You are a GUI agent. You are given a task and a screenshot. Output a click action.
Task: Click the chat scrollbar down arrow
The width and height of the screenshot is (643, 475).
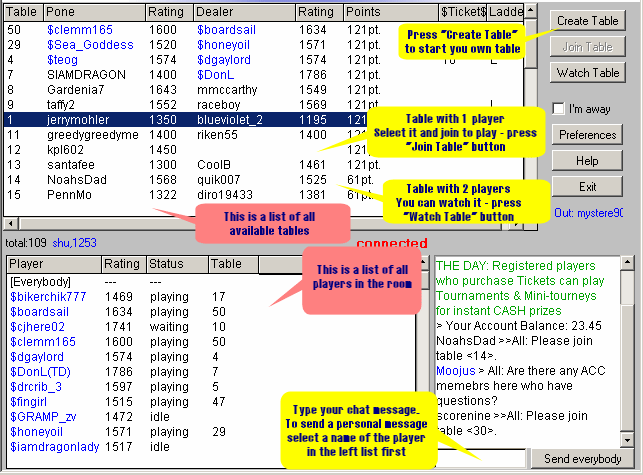[x=627, y=441]
